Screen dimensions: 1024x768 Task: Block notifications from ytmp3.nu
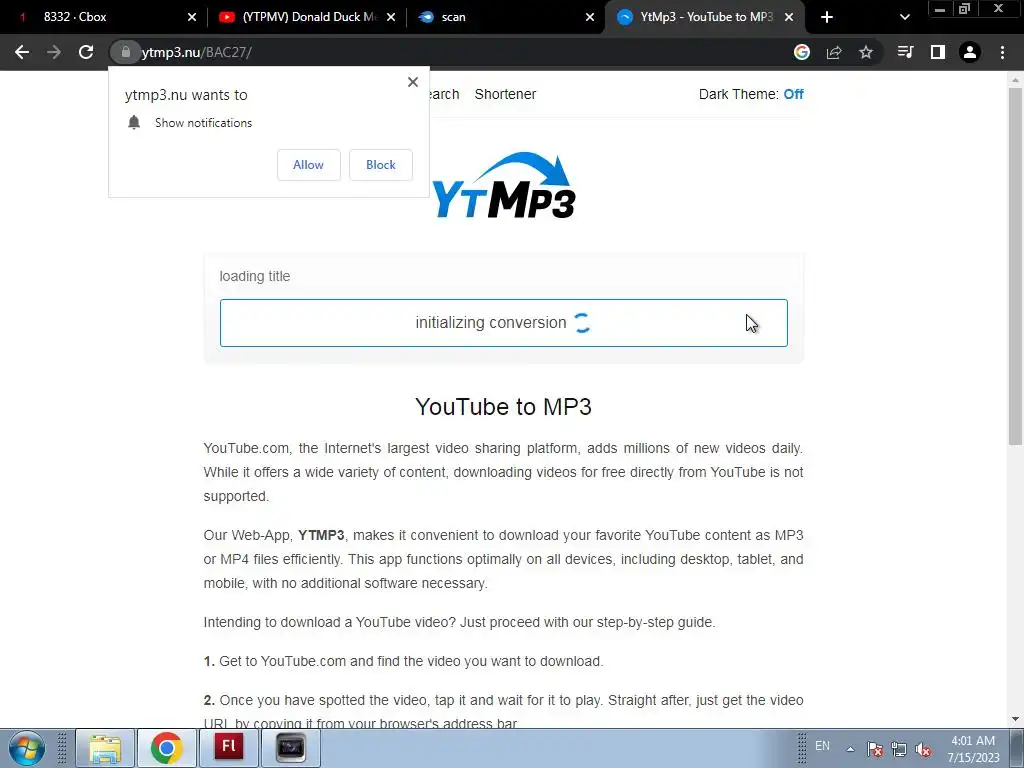point(381,165)
